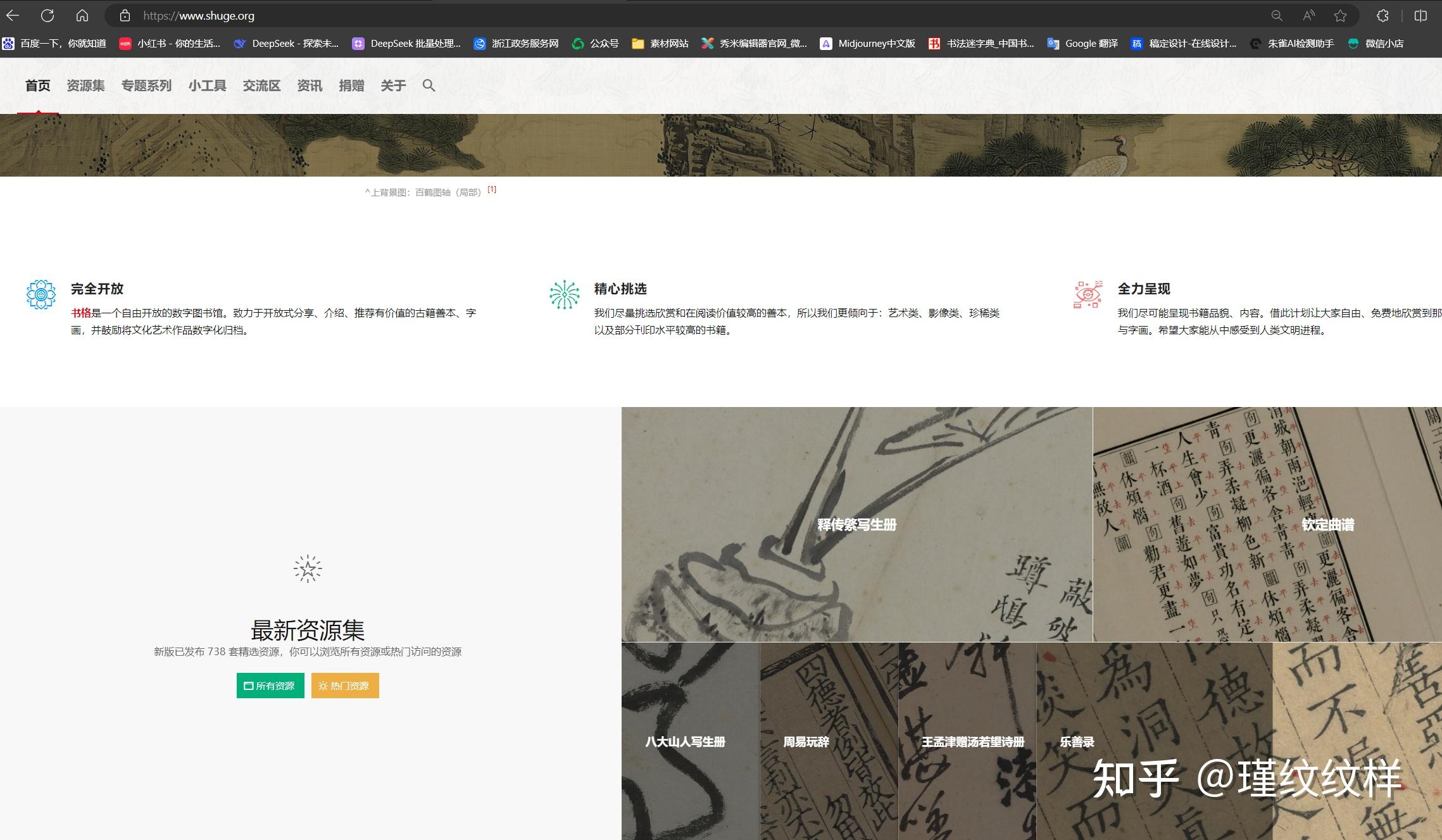This screenshot has width=1442, height=840.
Task: Open the 捐赠 menu item
Action: pos(352,85)
